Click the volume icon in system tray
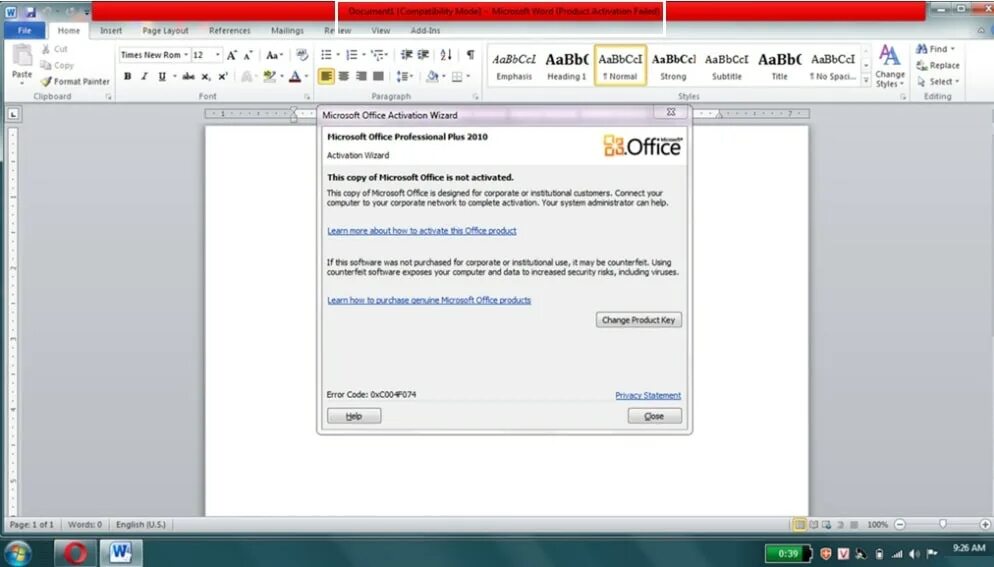994x567 pixels. pyautogui.click(x=914, y=554)
